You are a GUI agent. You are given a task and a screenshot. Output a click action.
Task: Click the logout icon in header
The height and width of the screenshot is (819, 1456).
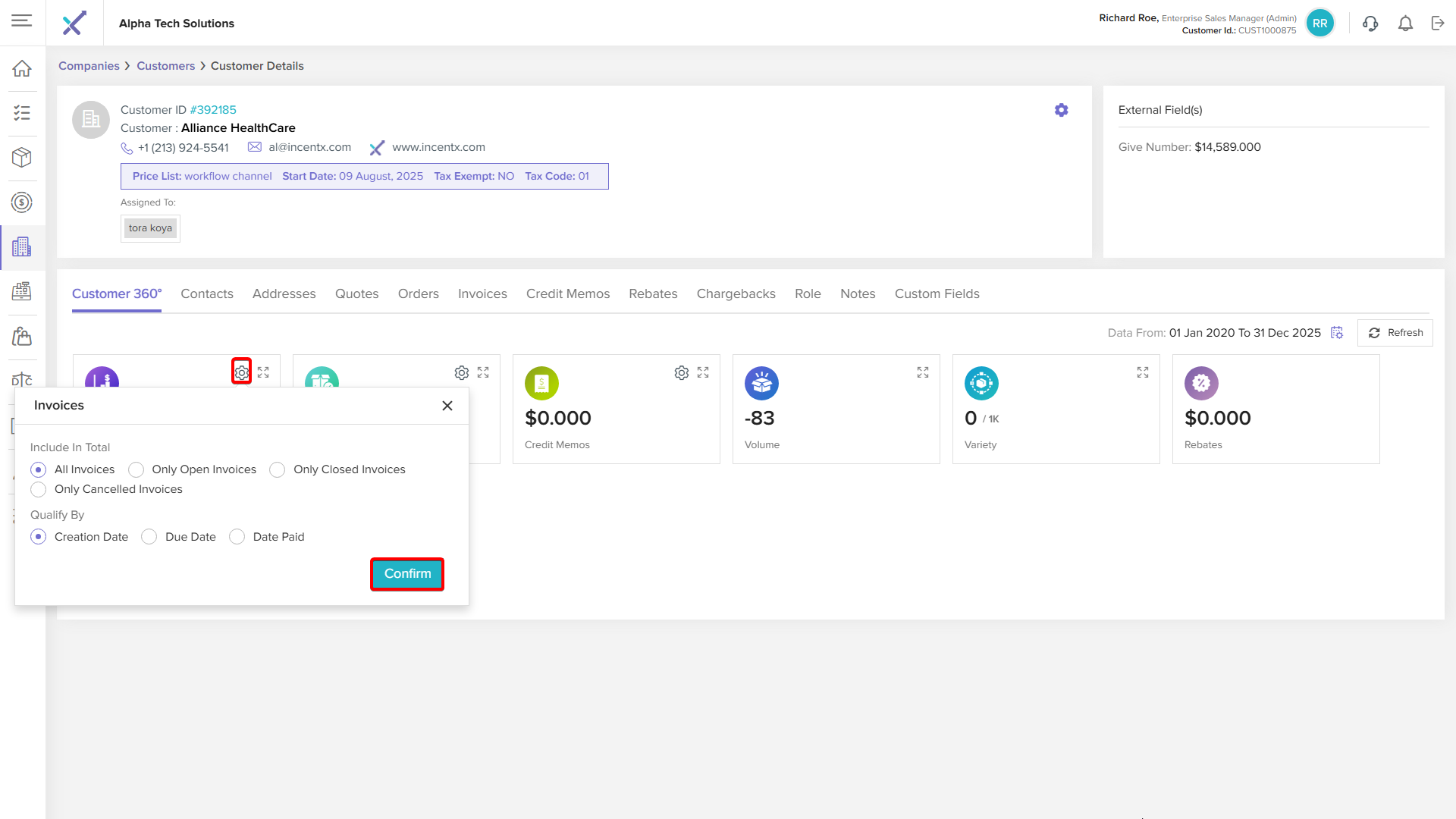1438,24
